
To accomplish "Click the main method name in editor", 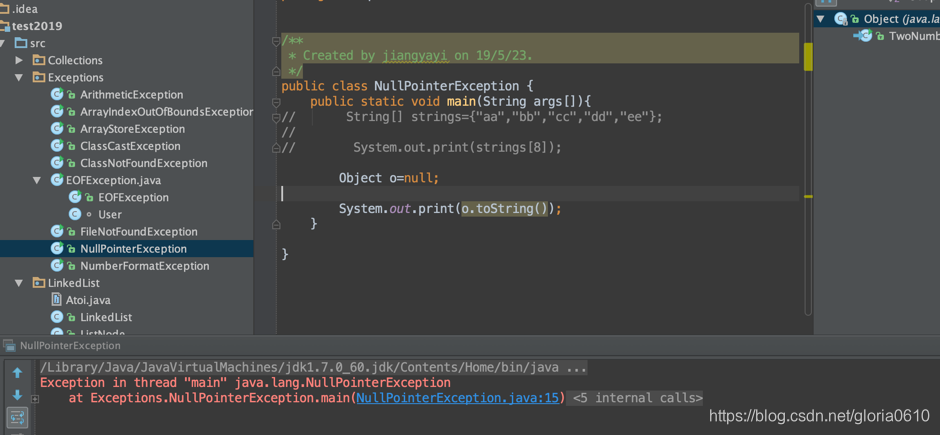I will click(x=461, y=101).
